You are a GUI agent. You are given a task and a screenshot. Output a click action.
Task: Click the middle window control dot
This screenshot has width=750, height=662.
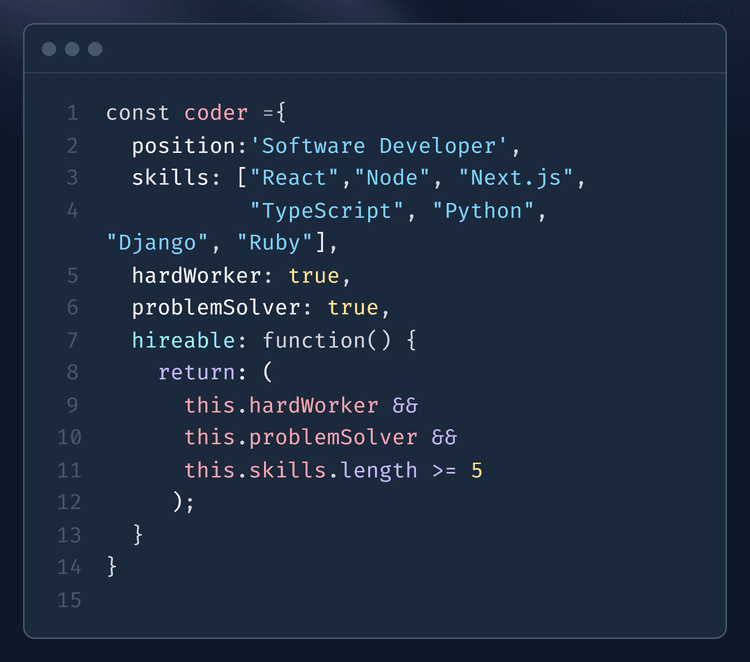tap(72, 49)
